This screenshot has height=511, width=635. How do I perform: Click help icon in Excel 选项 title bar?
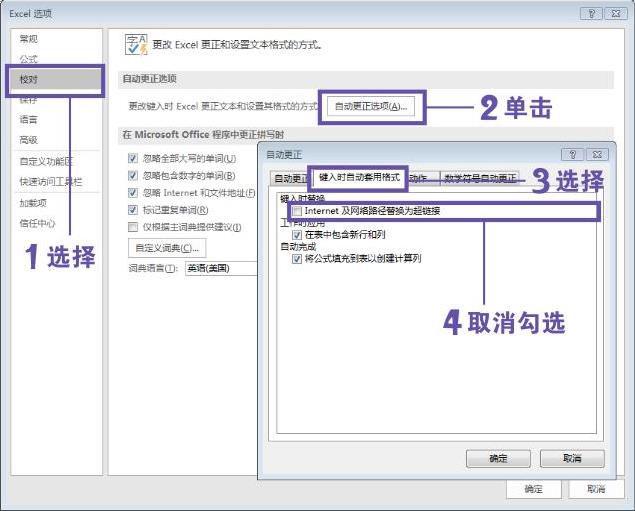coord(591,14)
